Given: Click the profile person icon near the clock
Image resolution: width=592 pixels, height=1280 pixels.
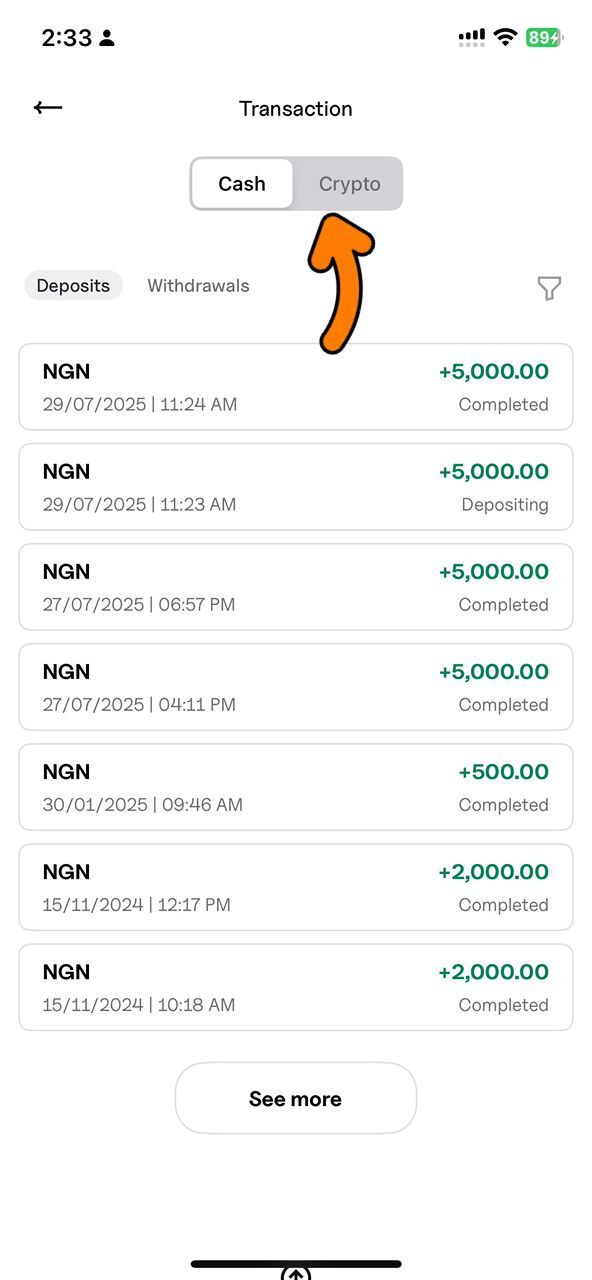Looking at the screenshot, I should click(107, 37).
